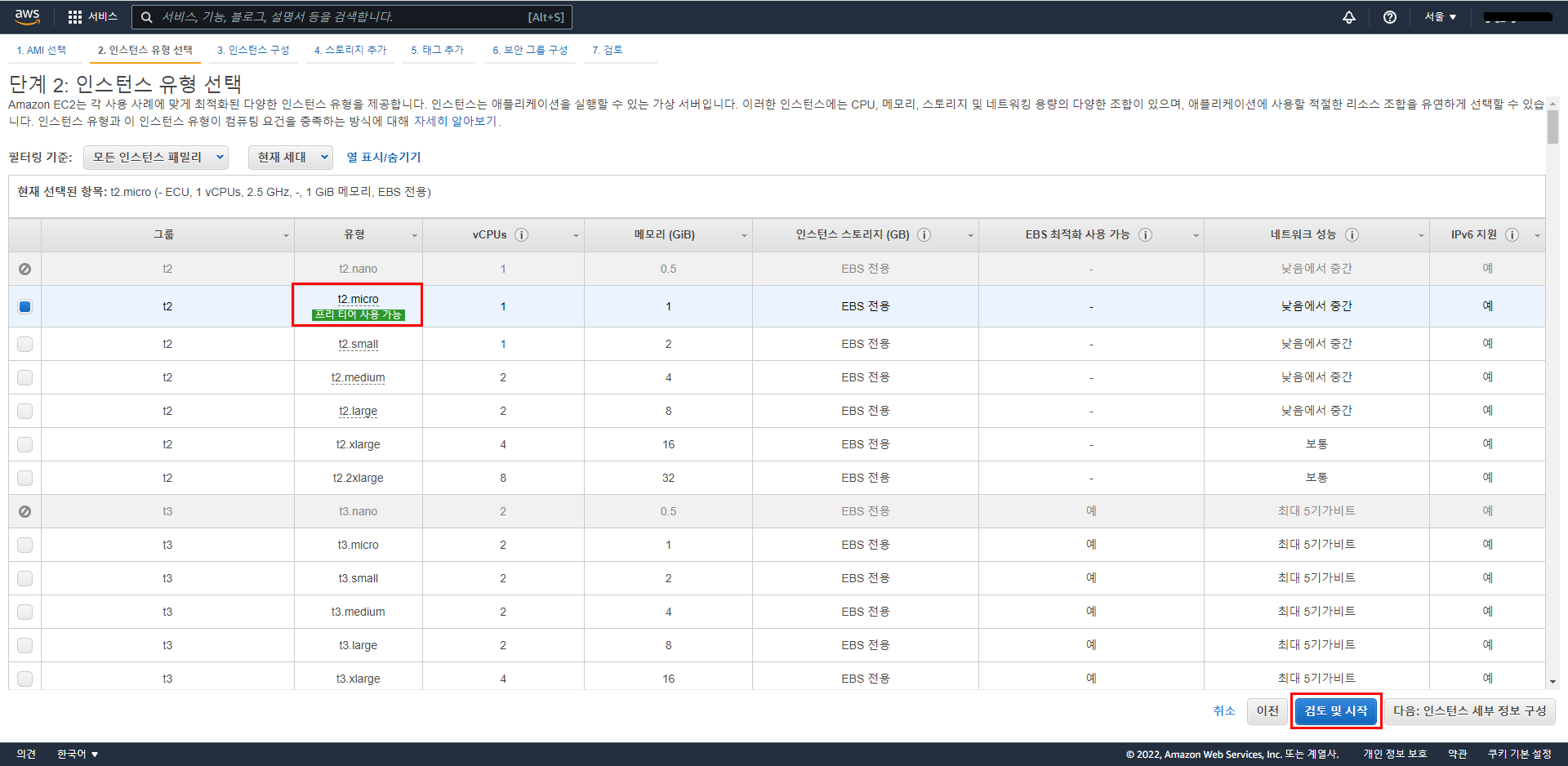The width and height of the screenshot is (1568, 766).
Task: Go to step 1 AMI selection tab
Action: tap(42, 50)
